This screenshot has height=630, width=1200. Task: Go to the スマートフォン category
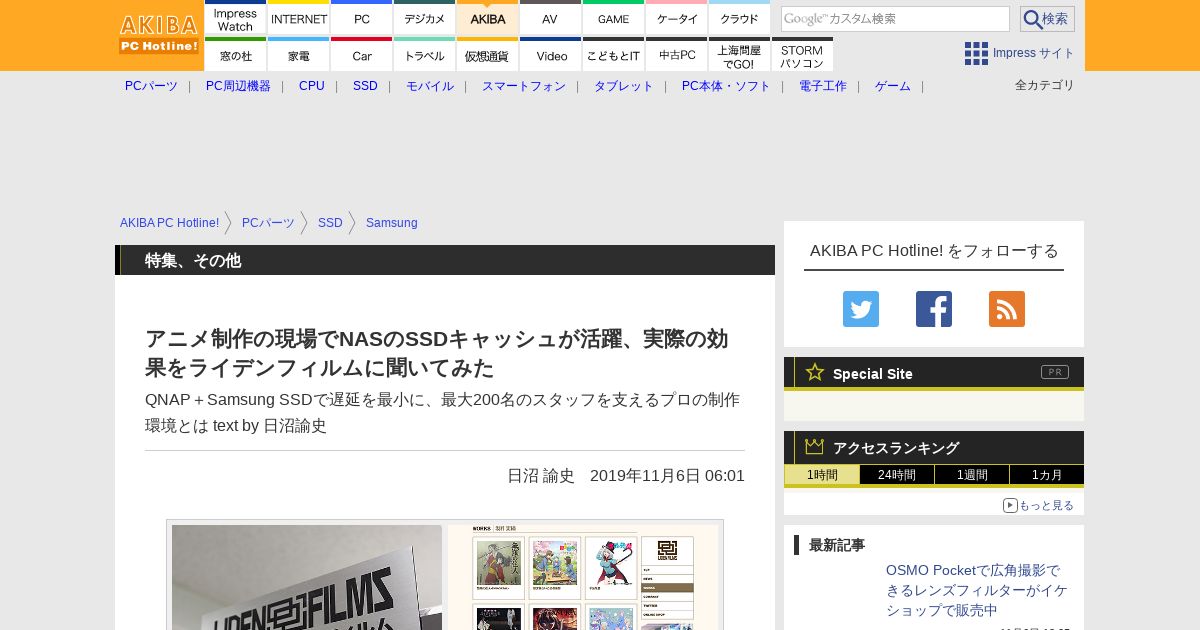pos(524,86)
